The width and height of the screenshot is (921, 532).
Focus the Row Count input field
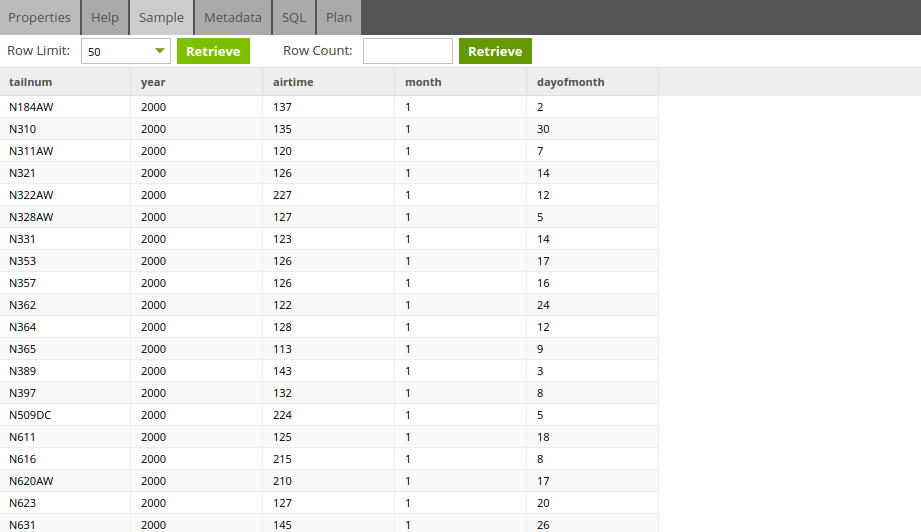point(408,51)
